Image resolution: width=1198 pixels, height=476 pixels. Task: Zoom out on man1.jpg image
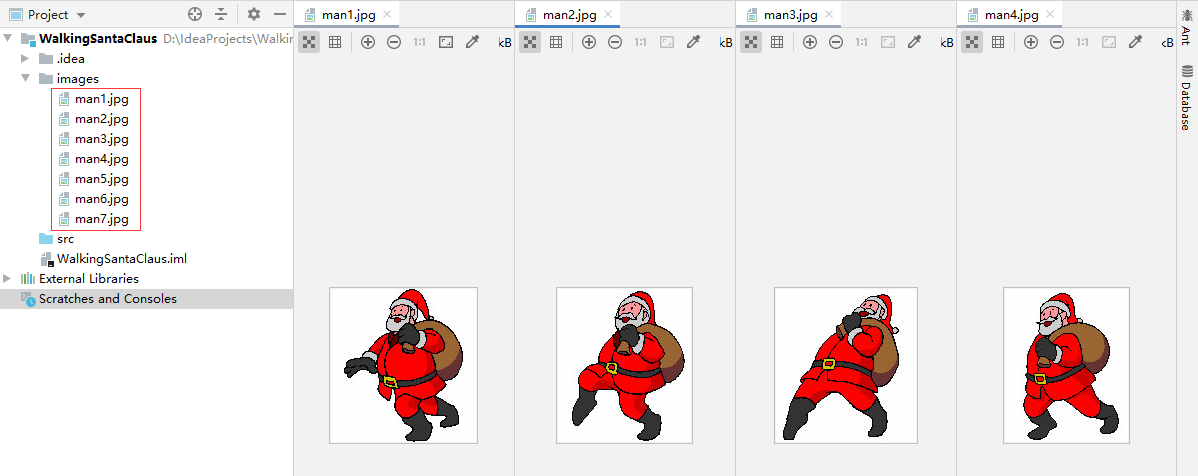pos(393,42)
